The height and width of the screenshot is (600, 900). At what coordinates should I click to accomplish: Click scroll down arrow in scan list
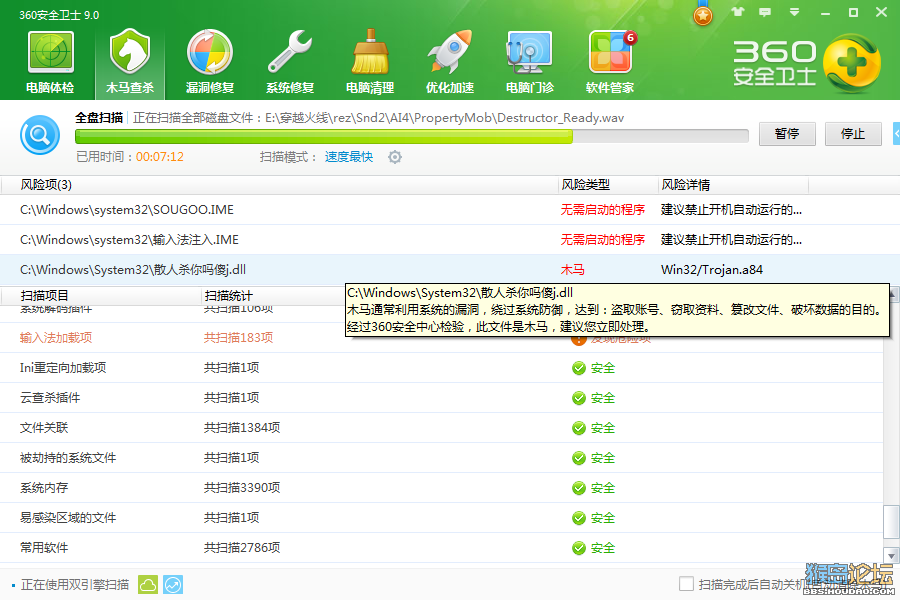tap(891, 555)
